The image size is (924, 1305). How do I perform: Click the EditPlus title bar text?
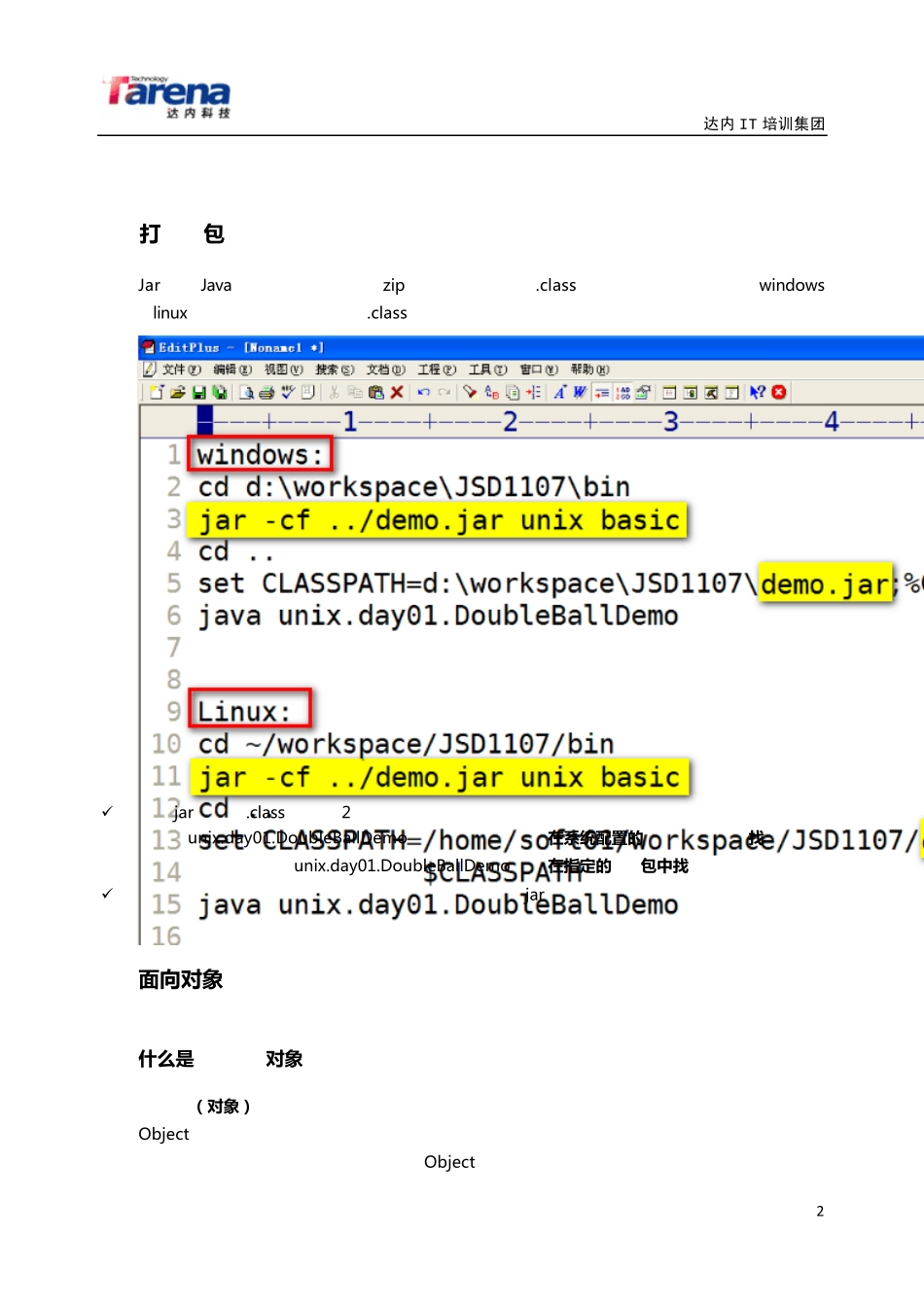pyautogui.click(x=241, y=347)
